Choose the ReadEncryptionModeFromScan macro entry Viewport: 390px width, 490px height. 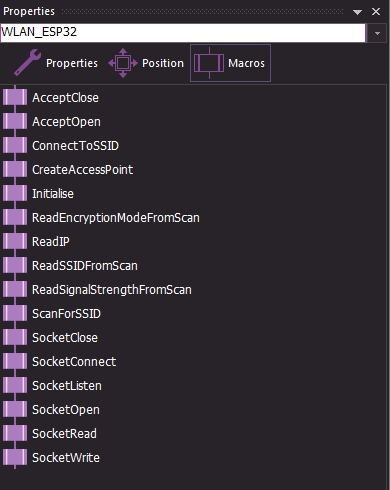tap(116, 218)
